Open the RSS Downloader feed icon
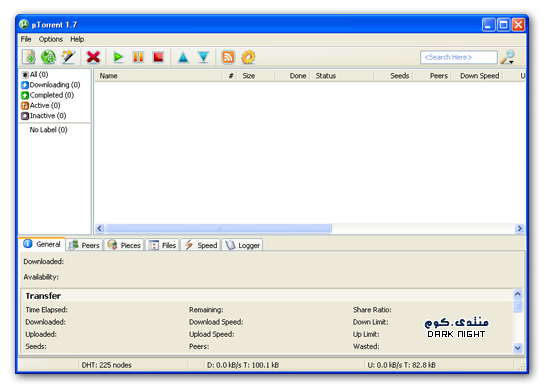The height and width of the screenshot is (389, 545). click(x=228, y=57)
